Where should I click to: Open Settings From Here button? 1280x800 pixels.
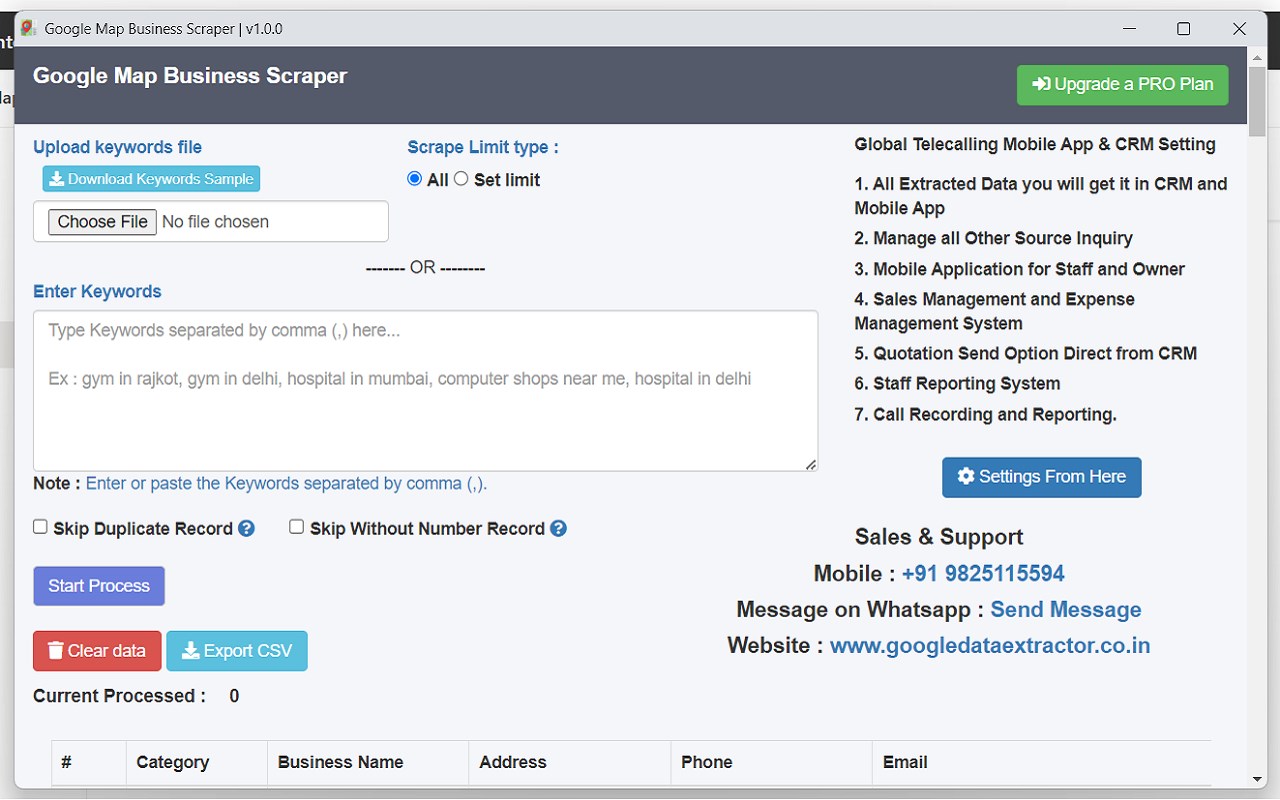point(1041,477)
